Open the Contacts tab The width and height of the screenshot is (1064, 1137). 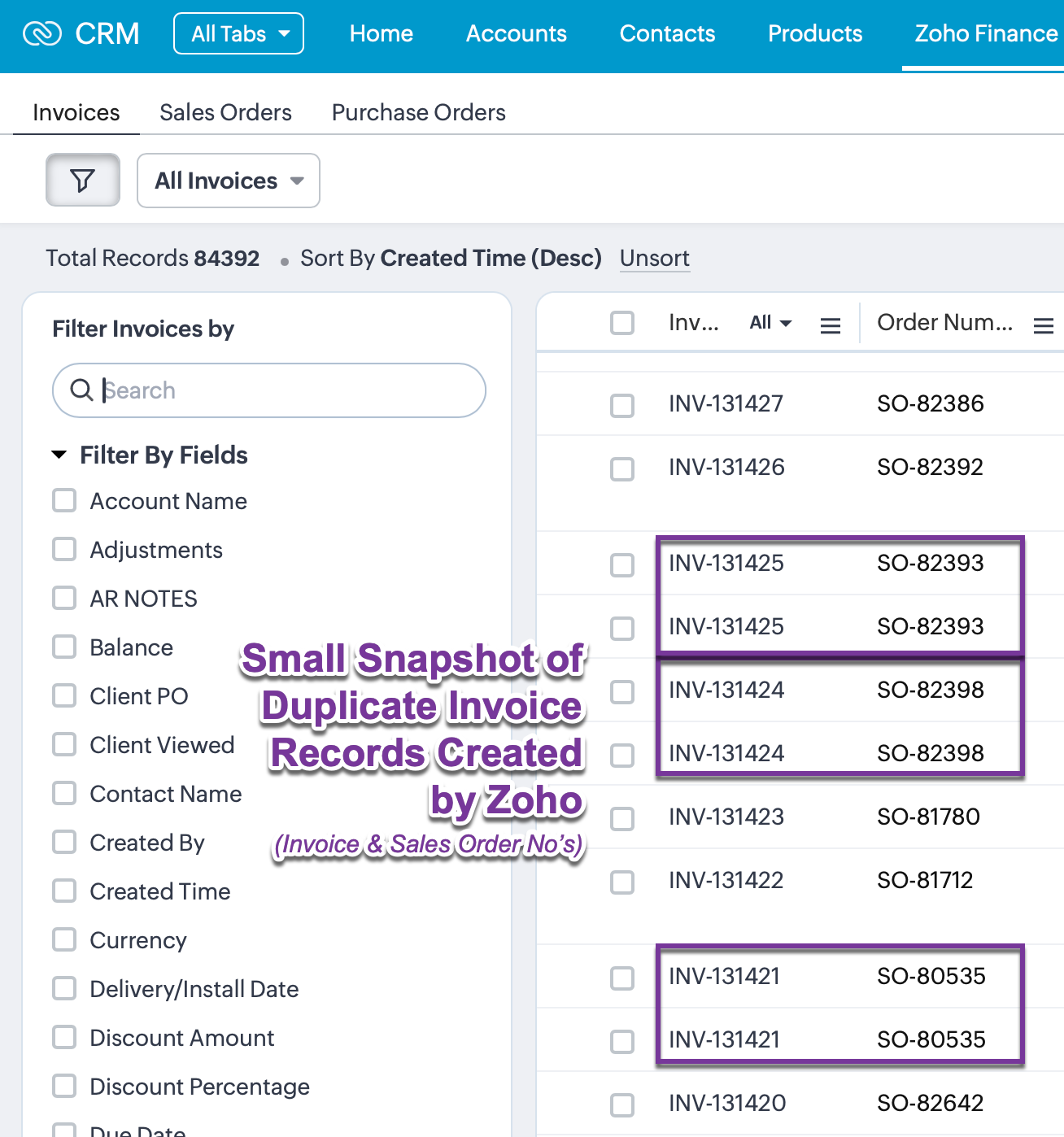click(668, 33)
